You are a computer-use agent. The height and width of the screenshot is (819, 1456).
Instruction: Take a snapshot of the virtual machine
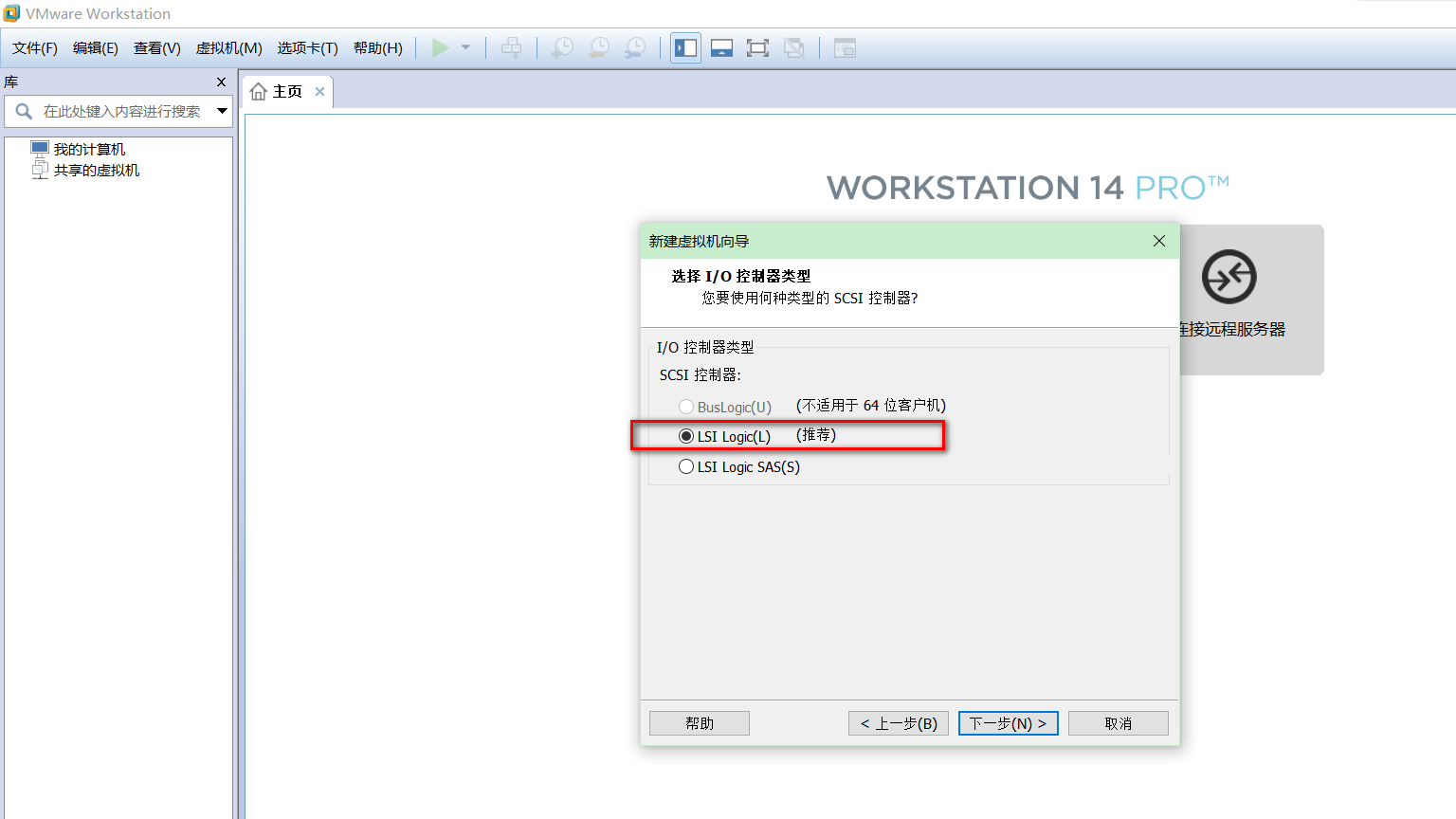tap(561, 47)
